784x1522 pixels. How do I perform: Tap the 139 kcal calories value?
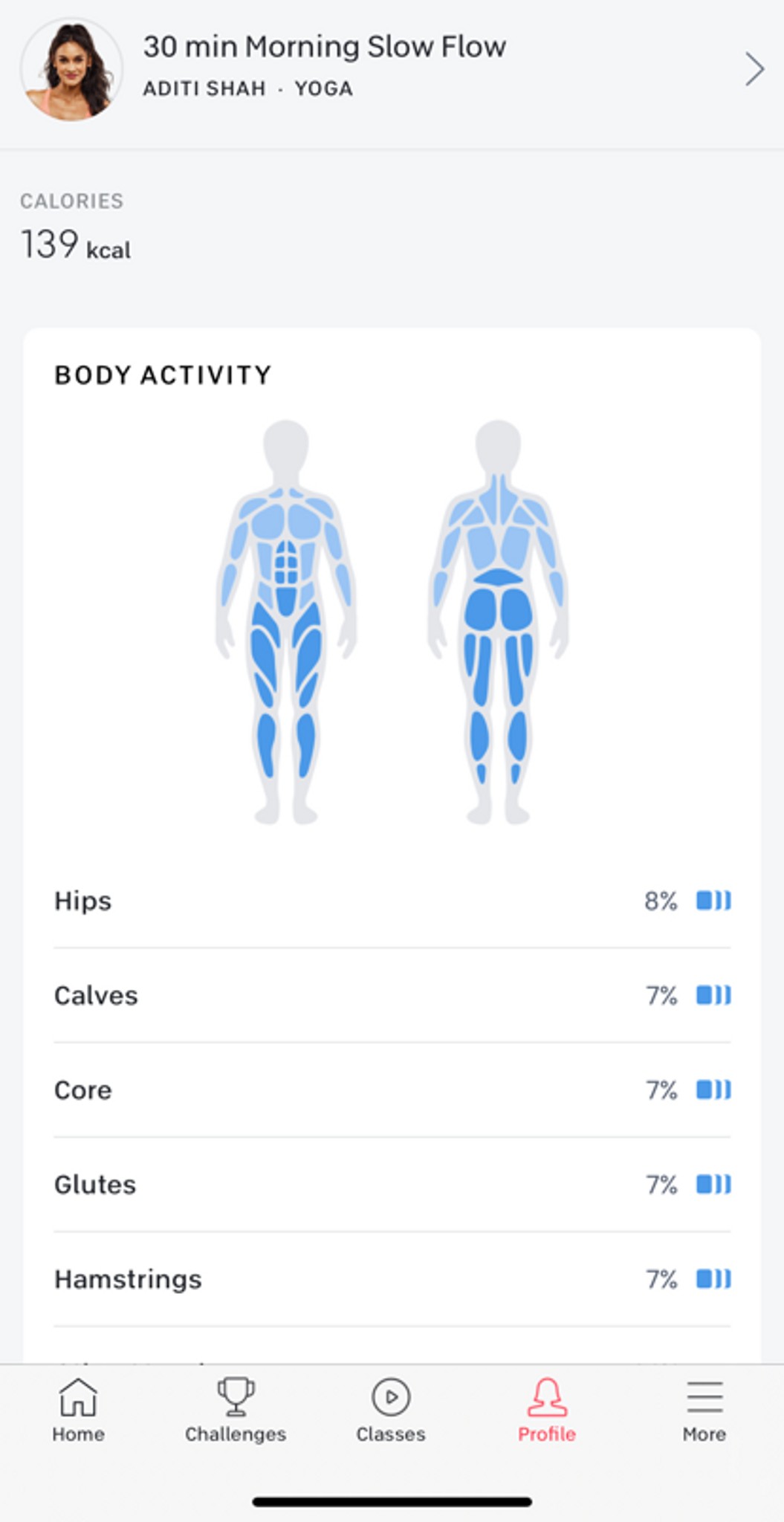(x=76, y=245)
